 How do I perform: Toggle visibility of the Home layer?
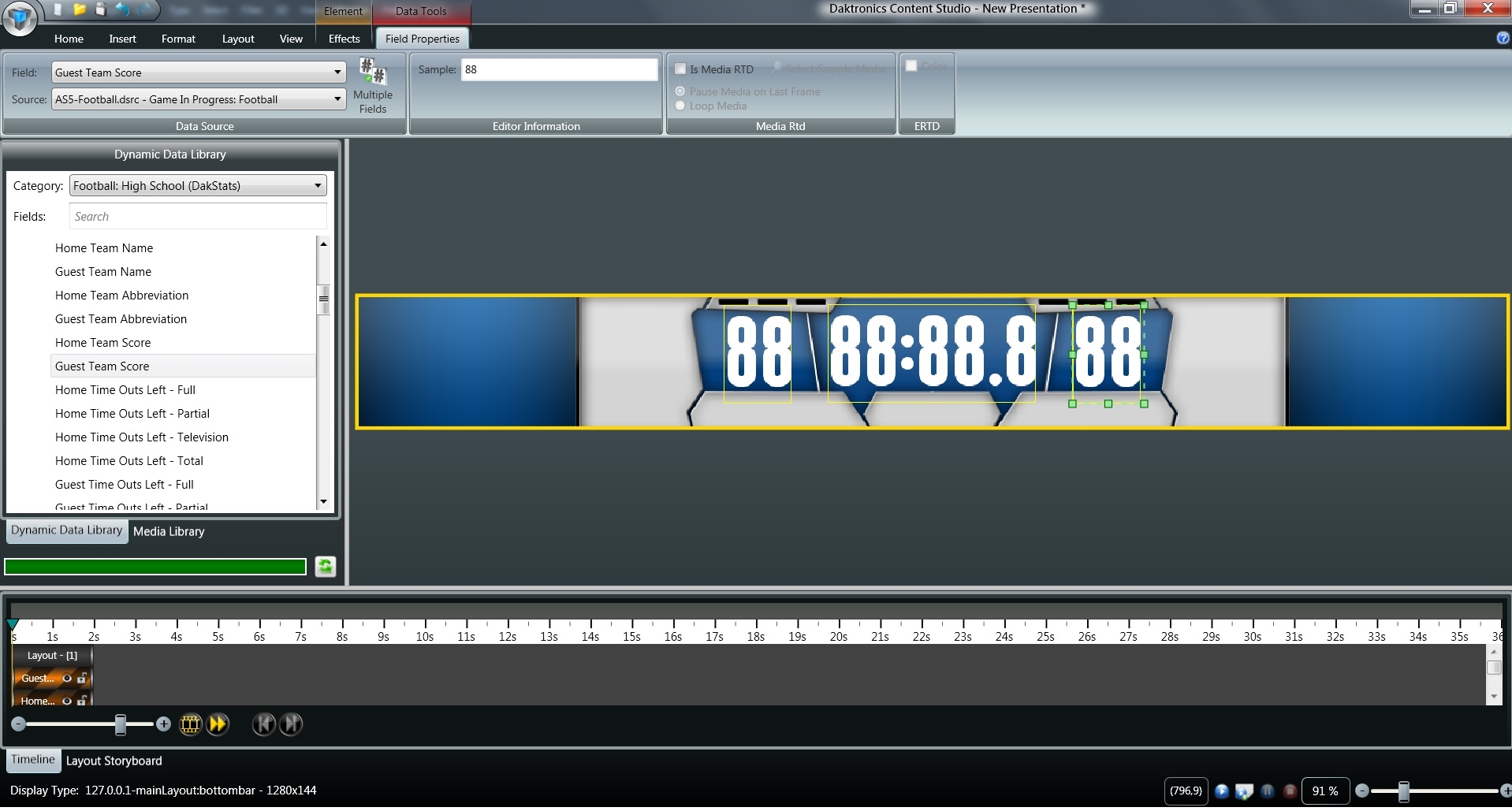(67, 701)
